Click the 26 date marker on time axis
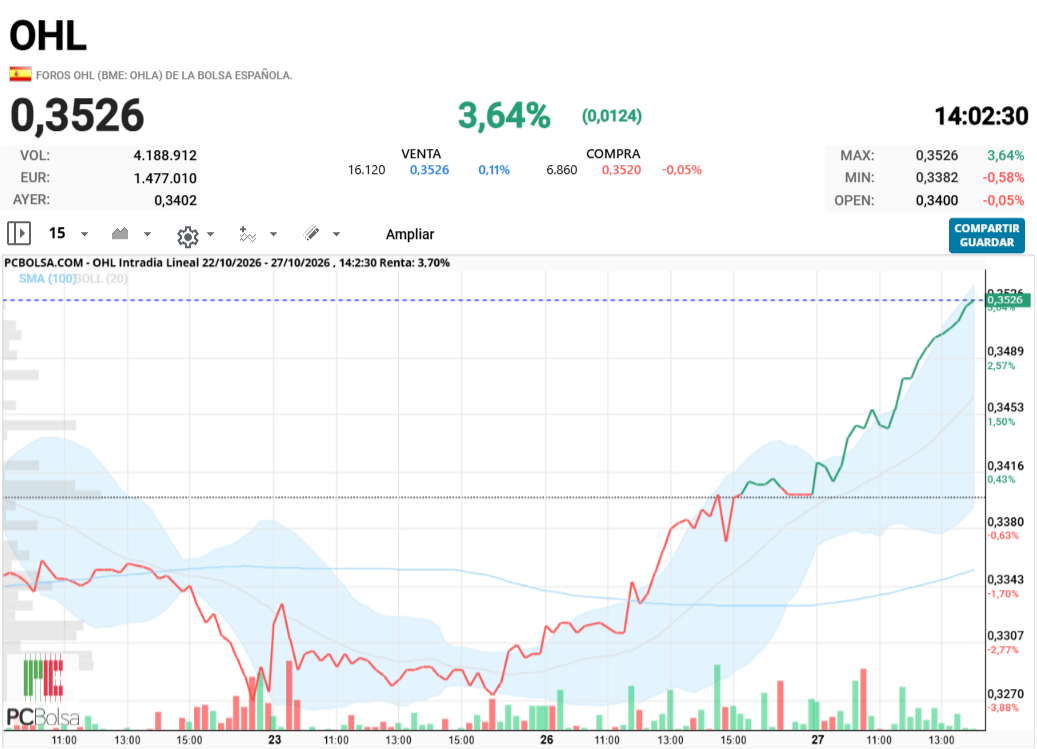This screenshot has width=1037, height=749. tap(546, 740)
